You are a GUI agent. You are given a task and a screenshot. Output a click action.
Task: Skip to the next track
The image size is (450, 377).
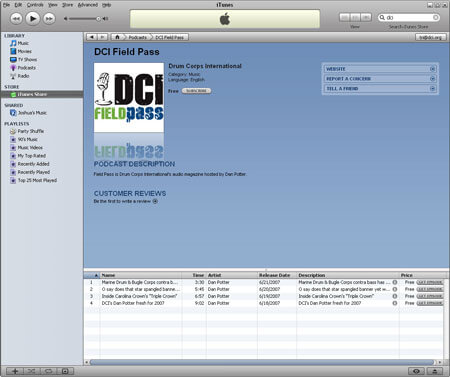coord(49,18)
